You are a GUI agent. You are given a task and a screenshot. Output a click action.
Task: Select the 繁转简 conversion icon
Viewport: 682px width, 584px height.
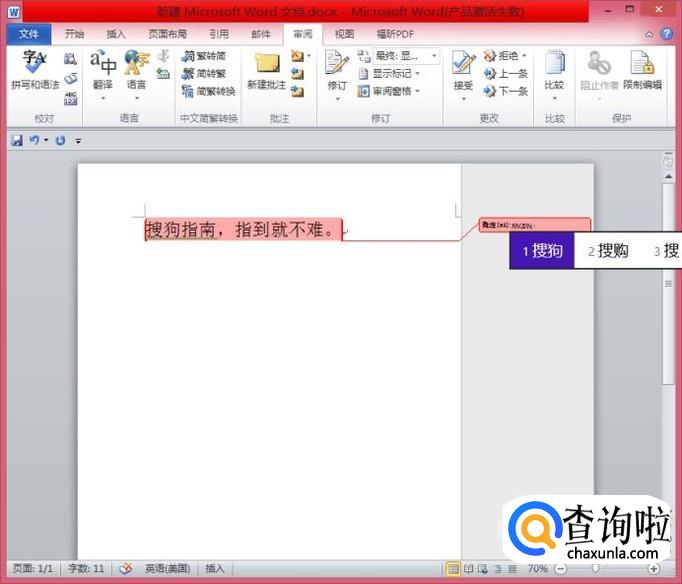(x=188, y=56)
